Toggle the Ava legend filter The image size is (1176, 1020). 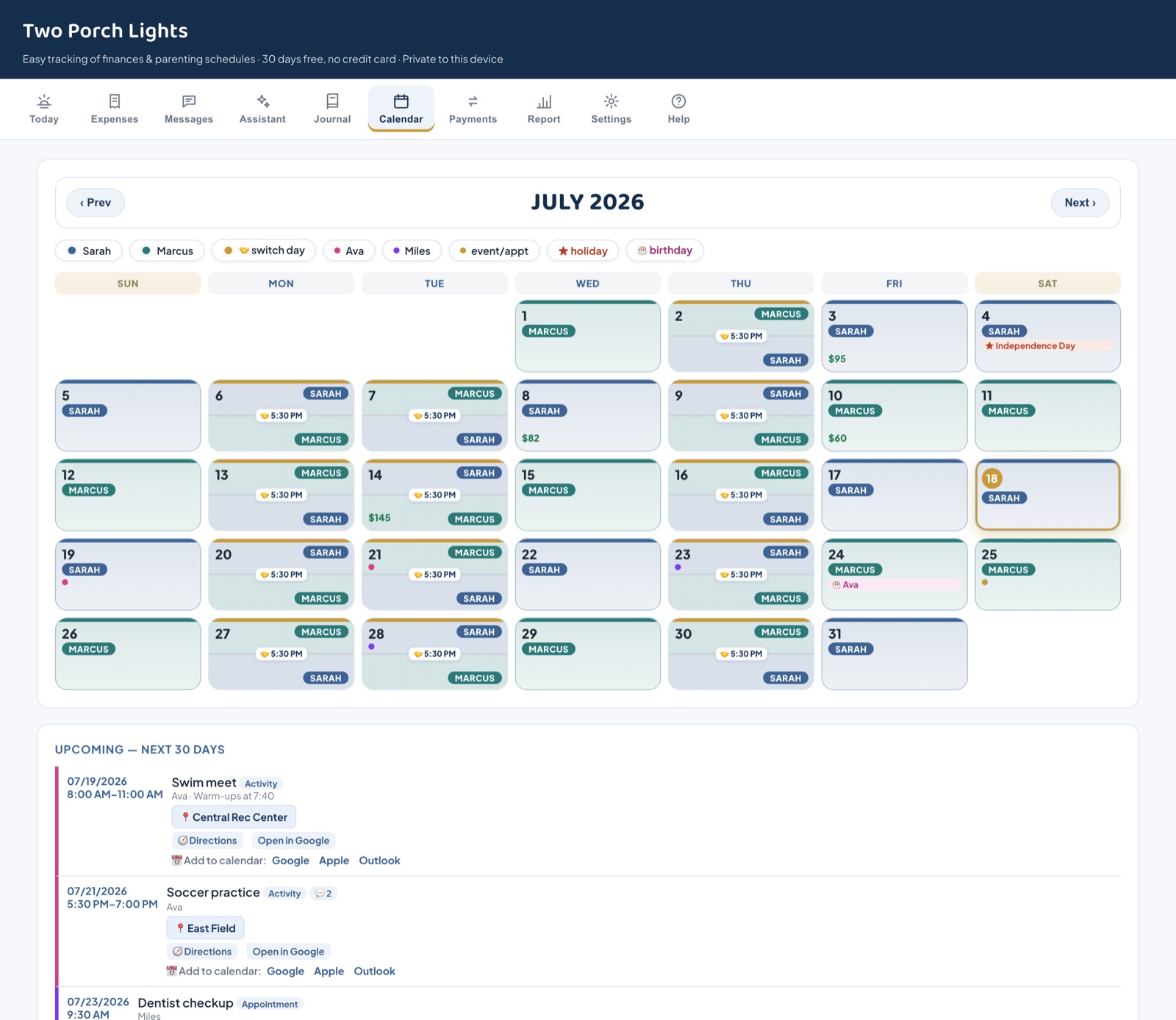pos(349,251)
